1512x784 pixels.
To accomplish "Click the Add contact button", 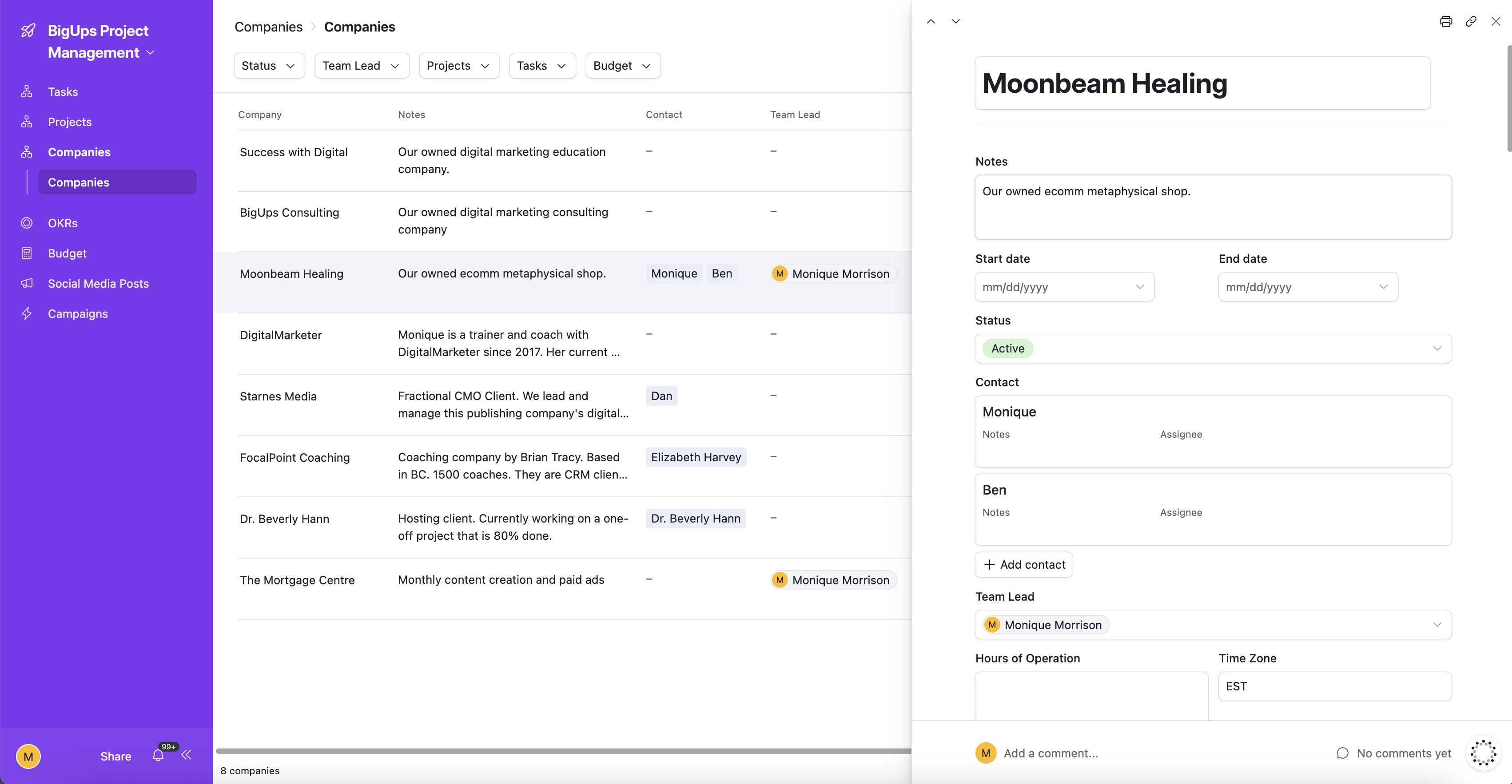I will click(1024, 565).
